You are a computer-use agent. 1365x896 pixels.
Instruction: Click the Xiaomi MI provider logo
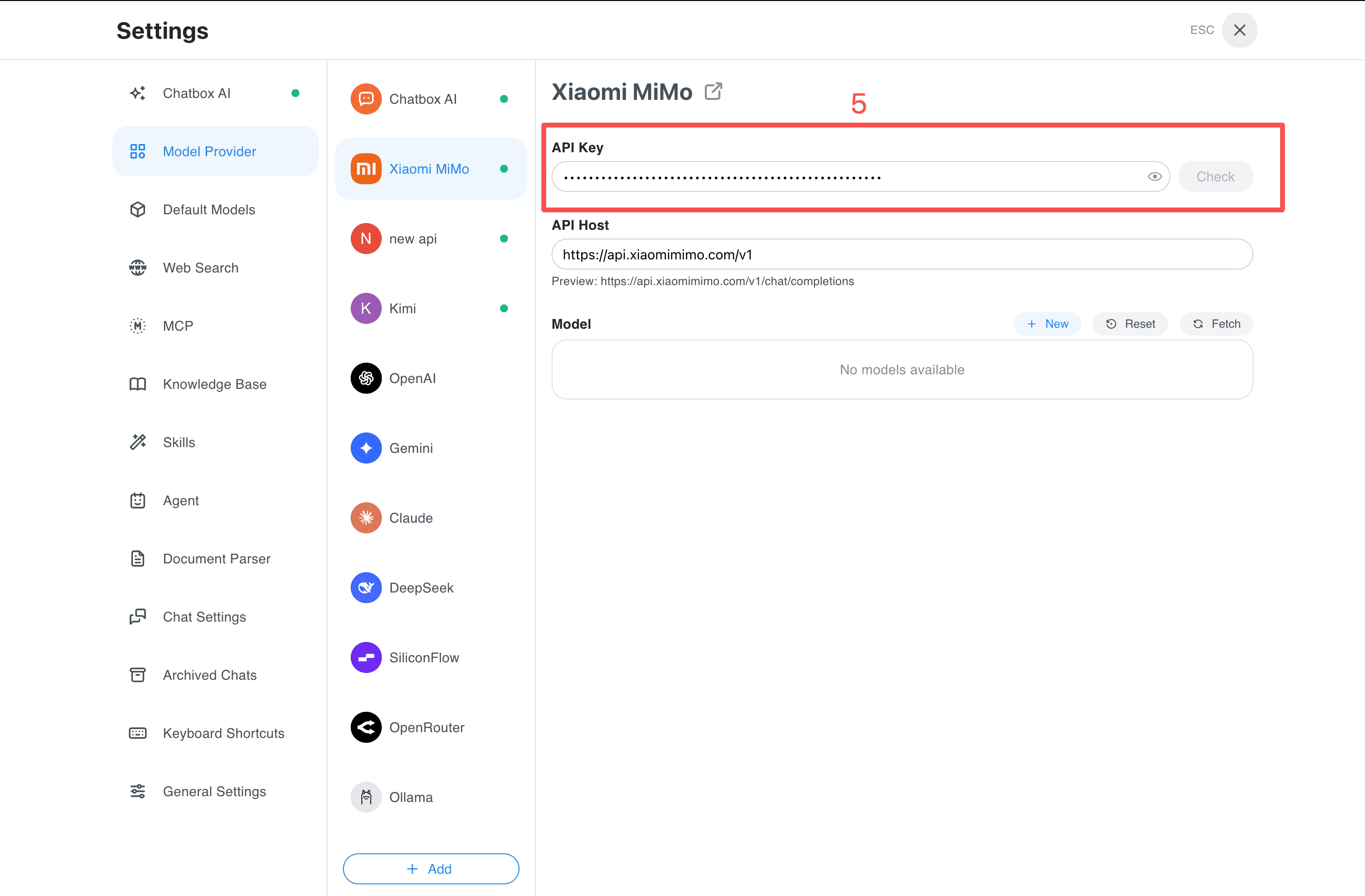[x=366, y=169]
